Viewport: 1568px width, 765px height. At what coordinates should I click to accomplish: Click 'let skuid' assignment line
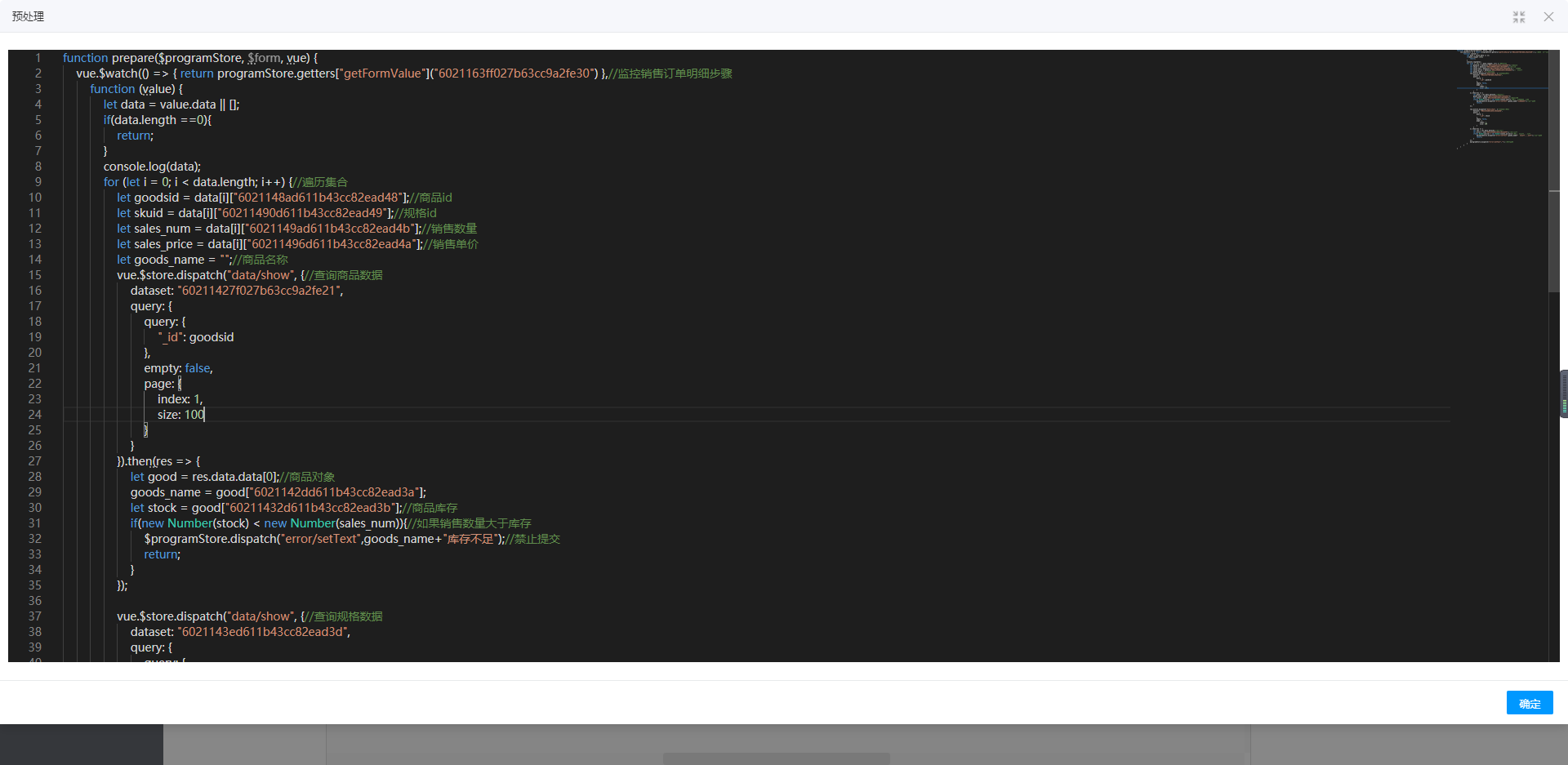[x=277, y=213]
